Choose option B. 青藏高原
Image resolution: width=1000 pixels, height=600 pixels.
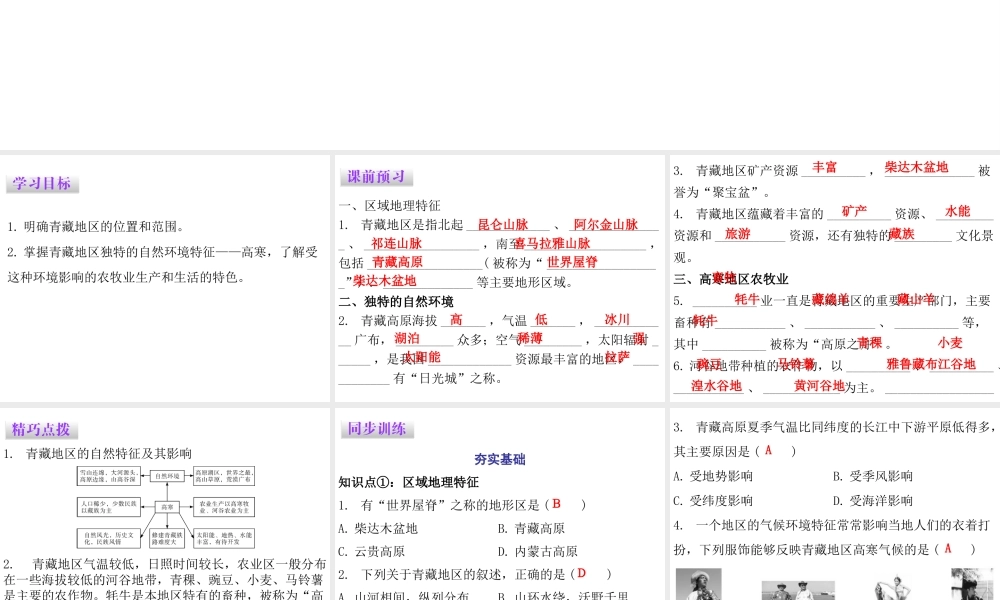[531, 529]
